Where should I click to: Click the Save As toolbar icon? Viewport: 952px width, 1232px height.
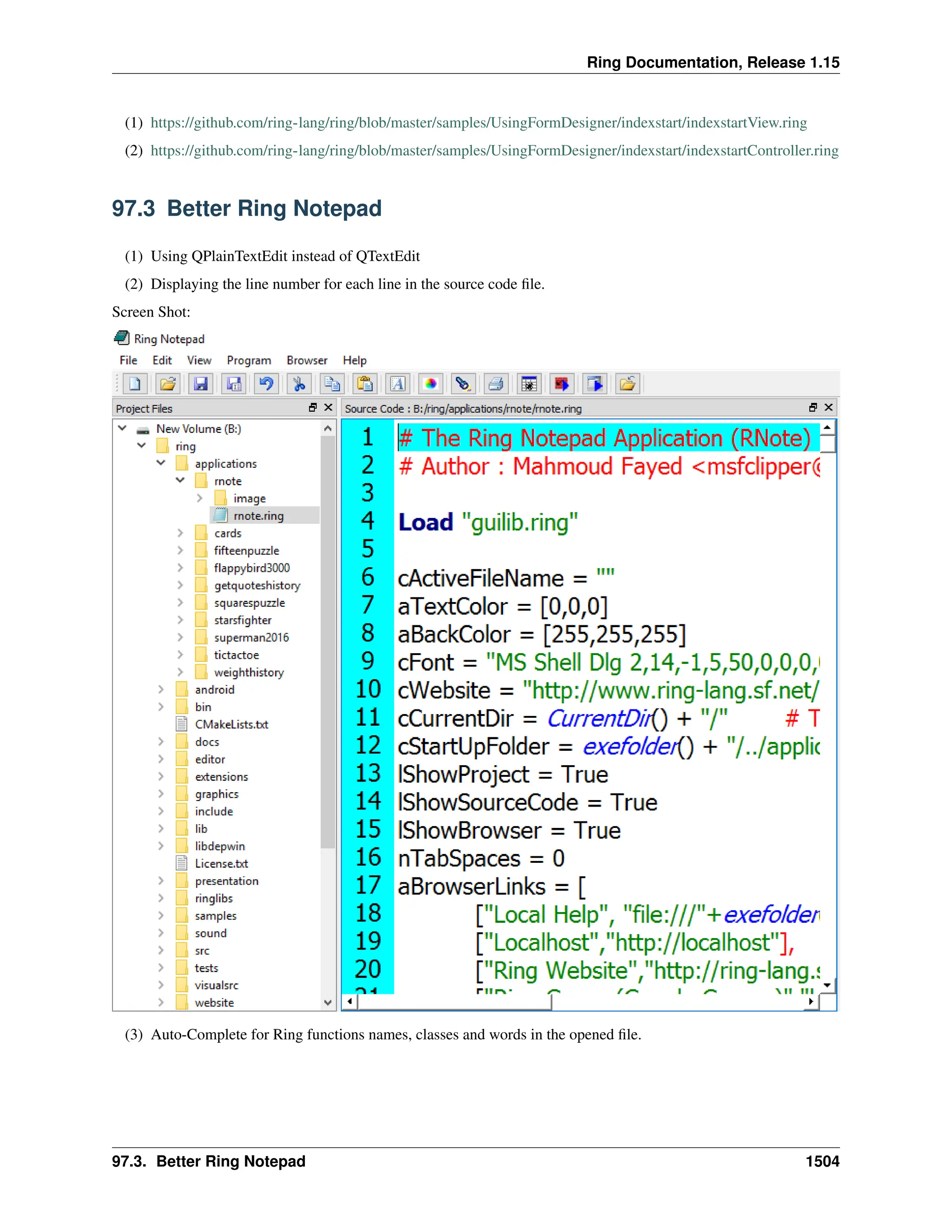tap(233, 384)
